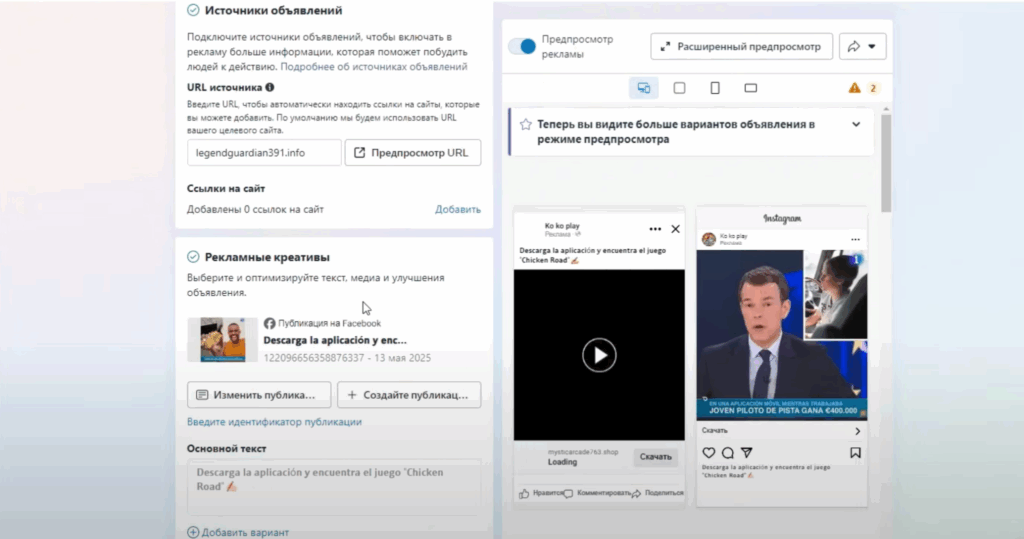Select the all-devices preview icon
Screen dimensions: 1024x539
644,88
